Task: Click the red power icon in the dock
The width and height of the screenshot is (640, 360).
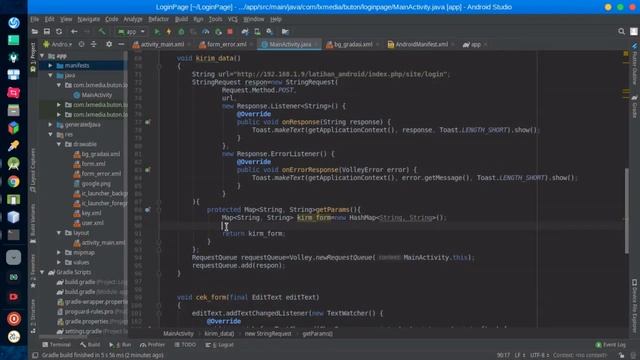Action: pyautogui.click(x=13, y=318)
